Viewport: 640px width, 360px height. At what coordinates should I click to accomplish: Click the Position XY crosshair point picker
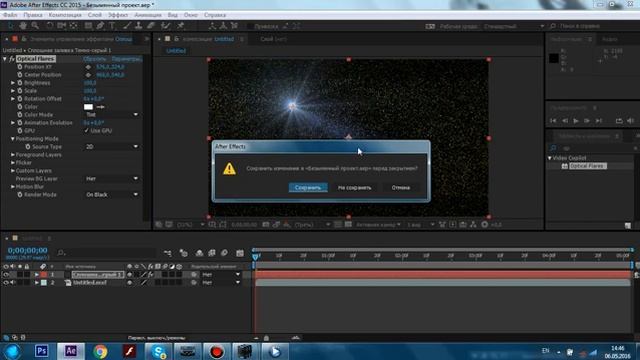[88, 67]
